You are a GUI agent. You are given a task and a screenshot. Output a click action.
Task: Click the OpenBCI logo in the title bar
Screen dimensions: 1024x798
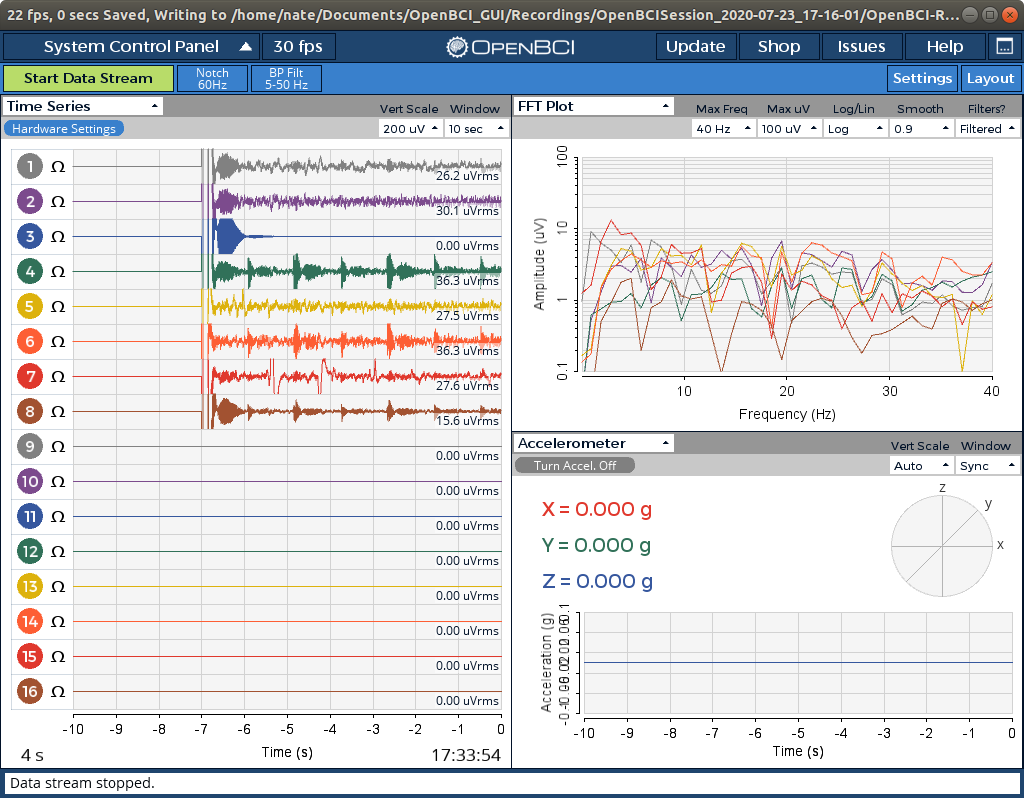coord(498,46)
